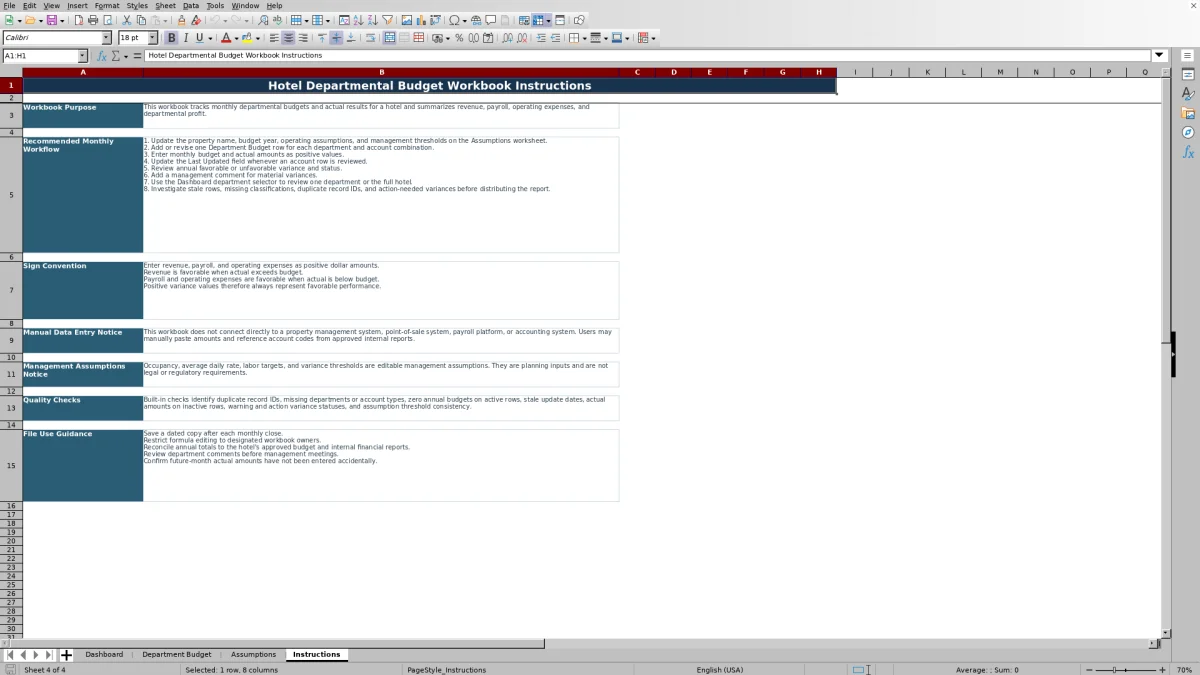This screenshot has height=675, width=1200.
Task: Toggle Center Vertically alignment
Action: coord(336,38)
